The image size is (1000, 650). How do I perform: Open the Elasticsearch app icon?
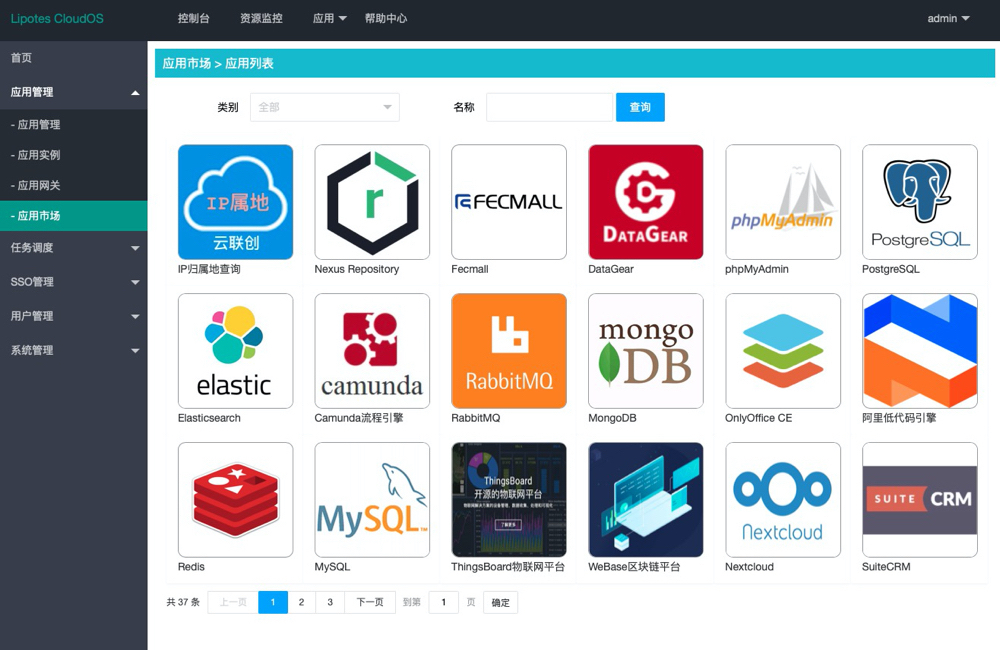pos(235,351)
